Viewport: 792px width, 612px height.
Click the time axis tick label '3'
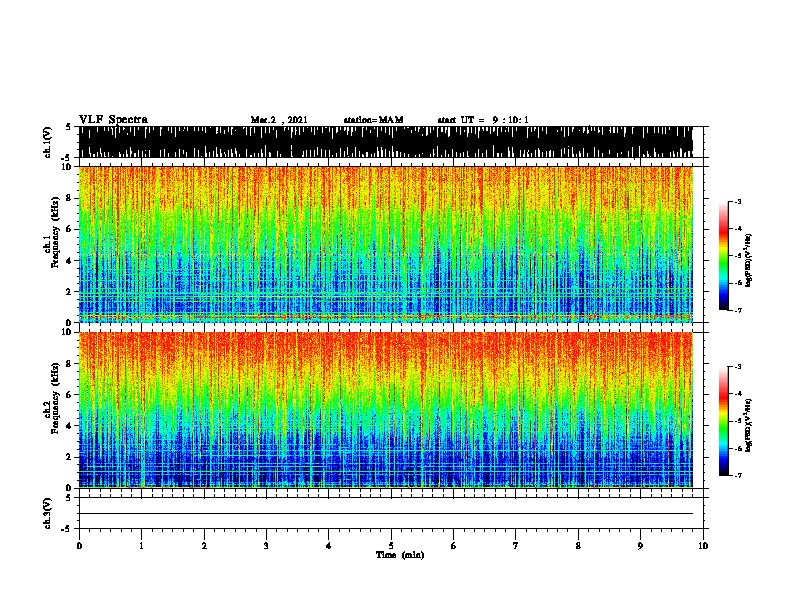[266, 546]
